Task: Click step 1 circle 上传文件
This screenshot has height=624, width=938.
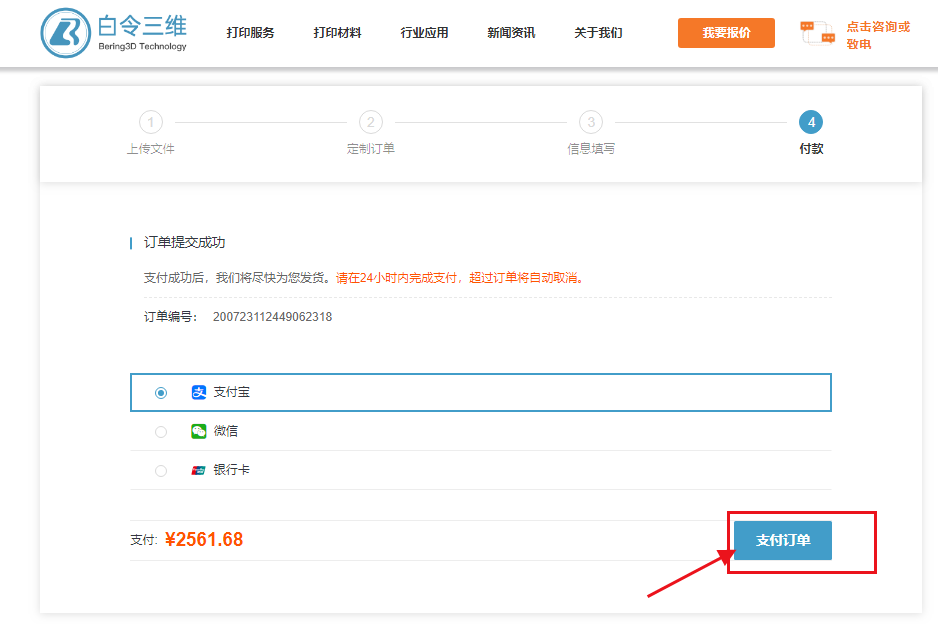Action: tap(151, 123)
